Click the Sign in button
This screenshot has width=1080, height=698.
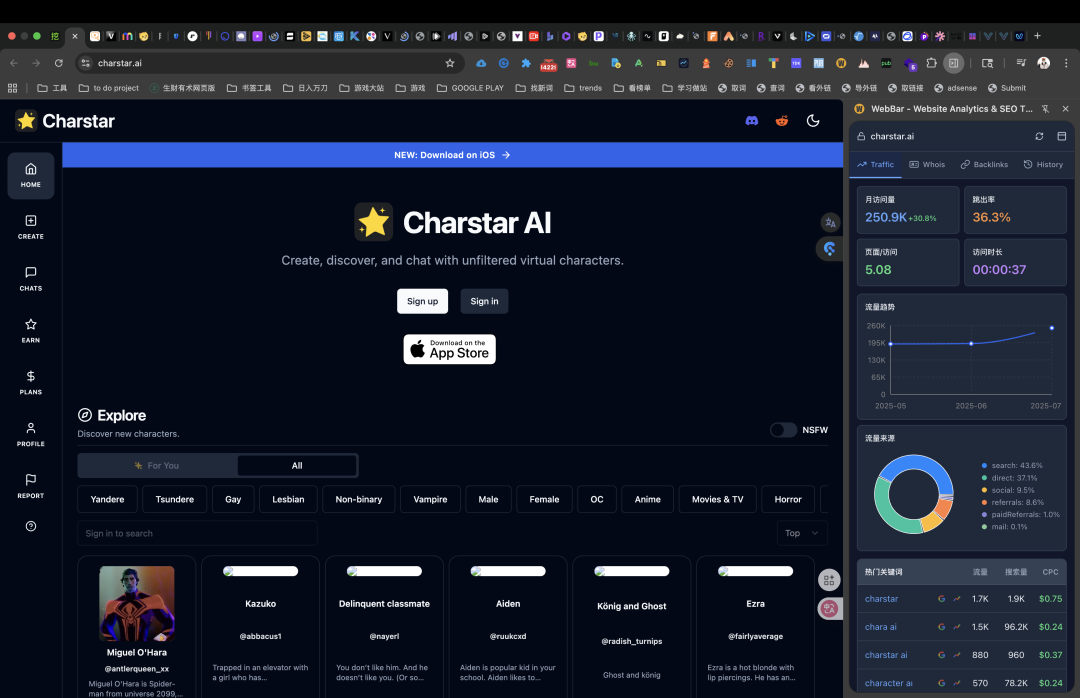click(x=484, y=301)
